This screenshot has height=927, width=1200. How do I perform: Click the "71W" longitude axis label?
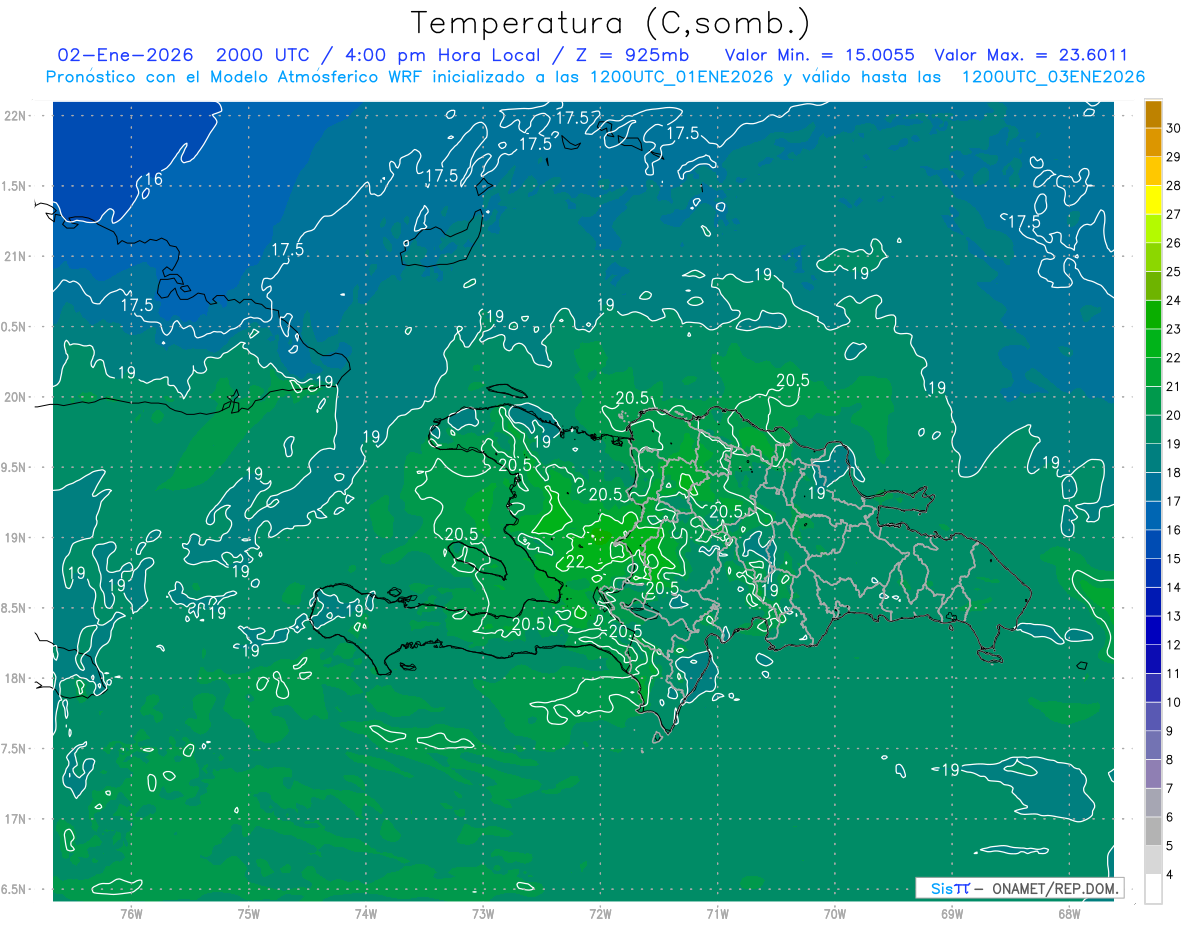click(x=717, y=912)
